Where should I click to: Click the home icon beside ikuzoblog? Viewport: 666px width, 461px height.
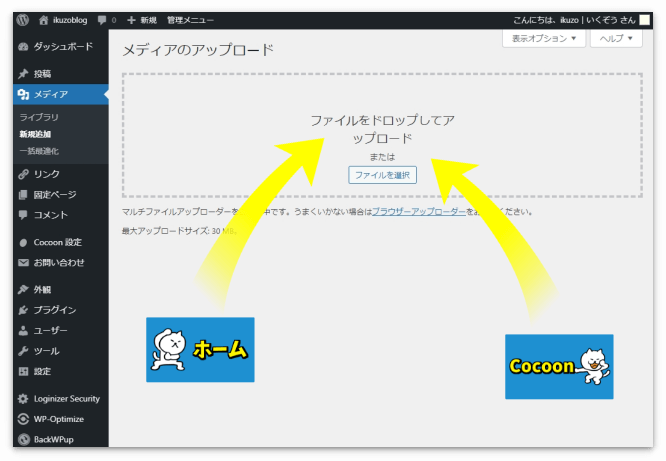tap(43, 20)
